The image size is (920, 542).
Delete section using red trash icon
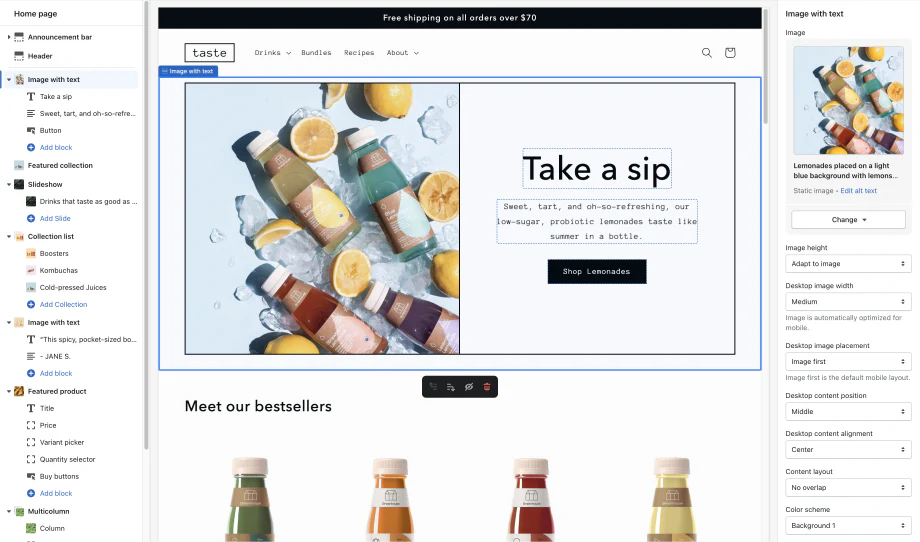[487, 387]
